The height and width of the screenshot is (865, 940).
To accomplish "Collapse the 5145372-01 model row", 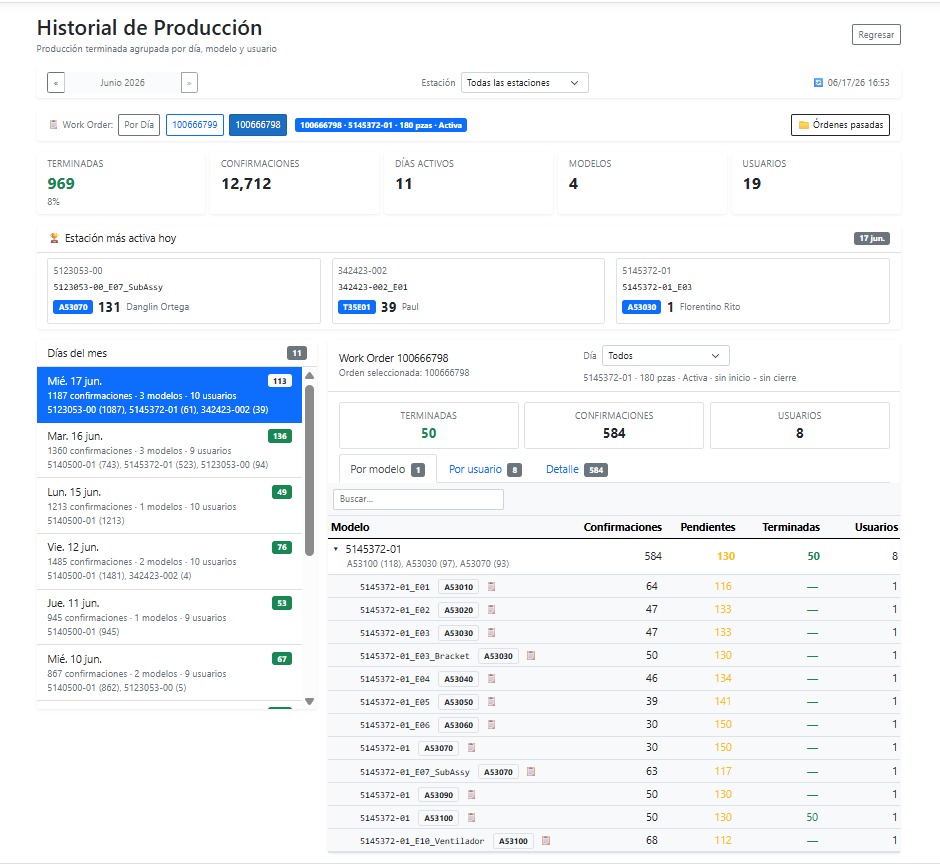I will coord(336,548).
